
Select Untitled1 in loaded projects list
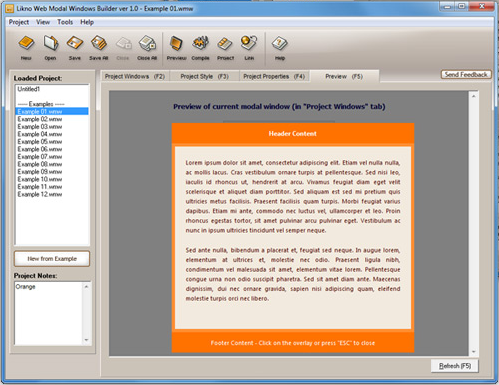click(x=52, y=89)
